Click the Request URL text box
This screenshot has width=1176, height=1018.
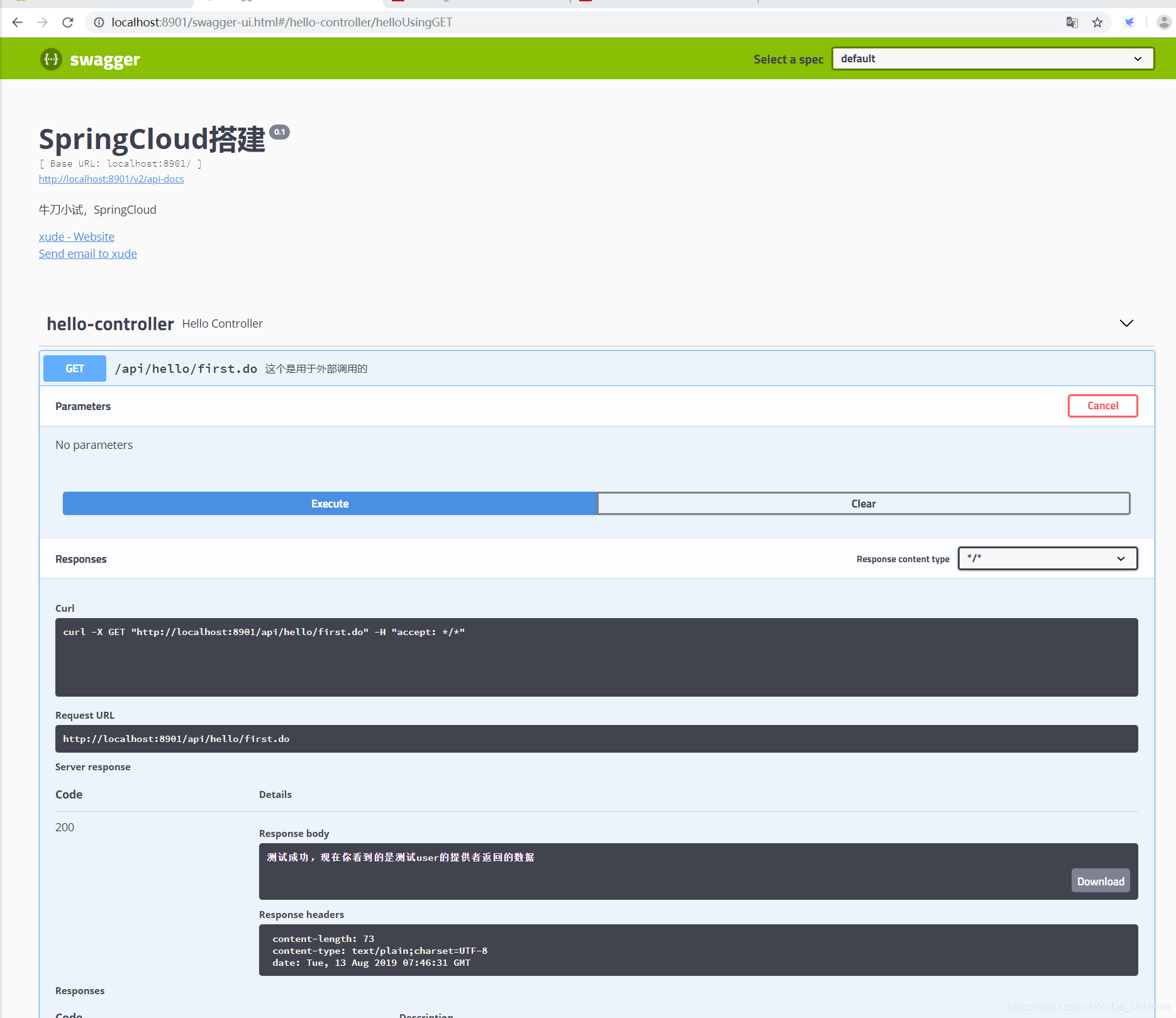[596, 739]
